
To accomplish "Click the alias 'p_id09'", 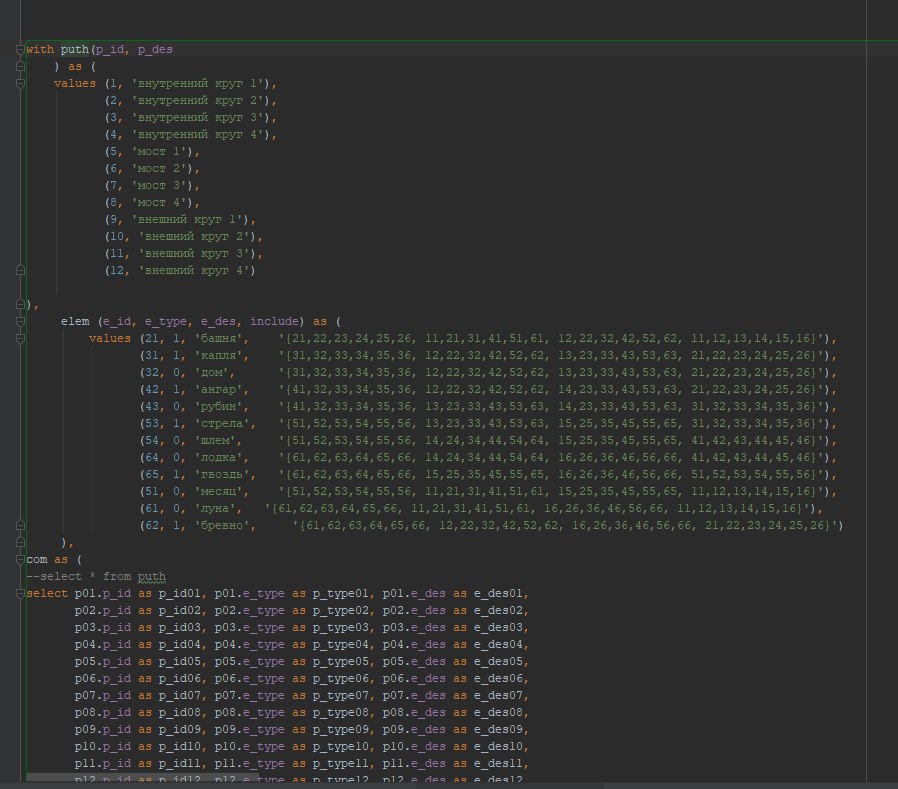I will tap(180, 729).
